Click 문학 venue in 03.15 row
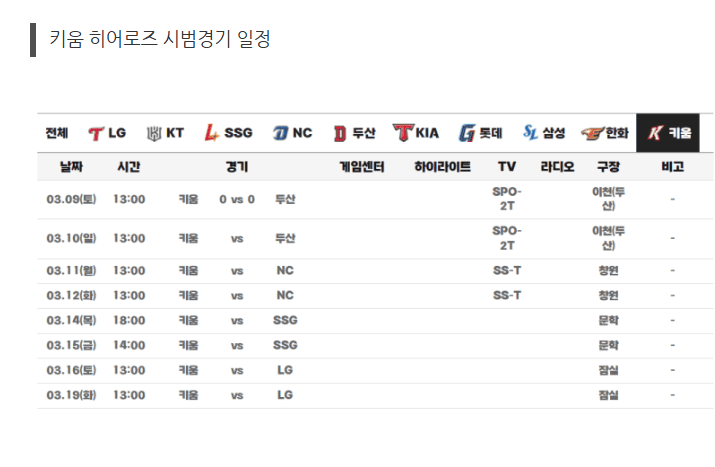The height and width of the screenshot is (467, 715). pyautogui.click(x=608, y=345)
